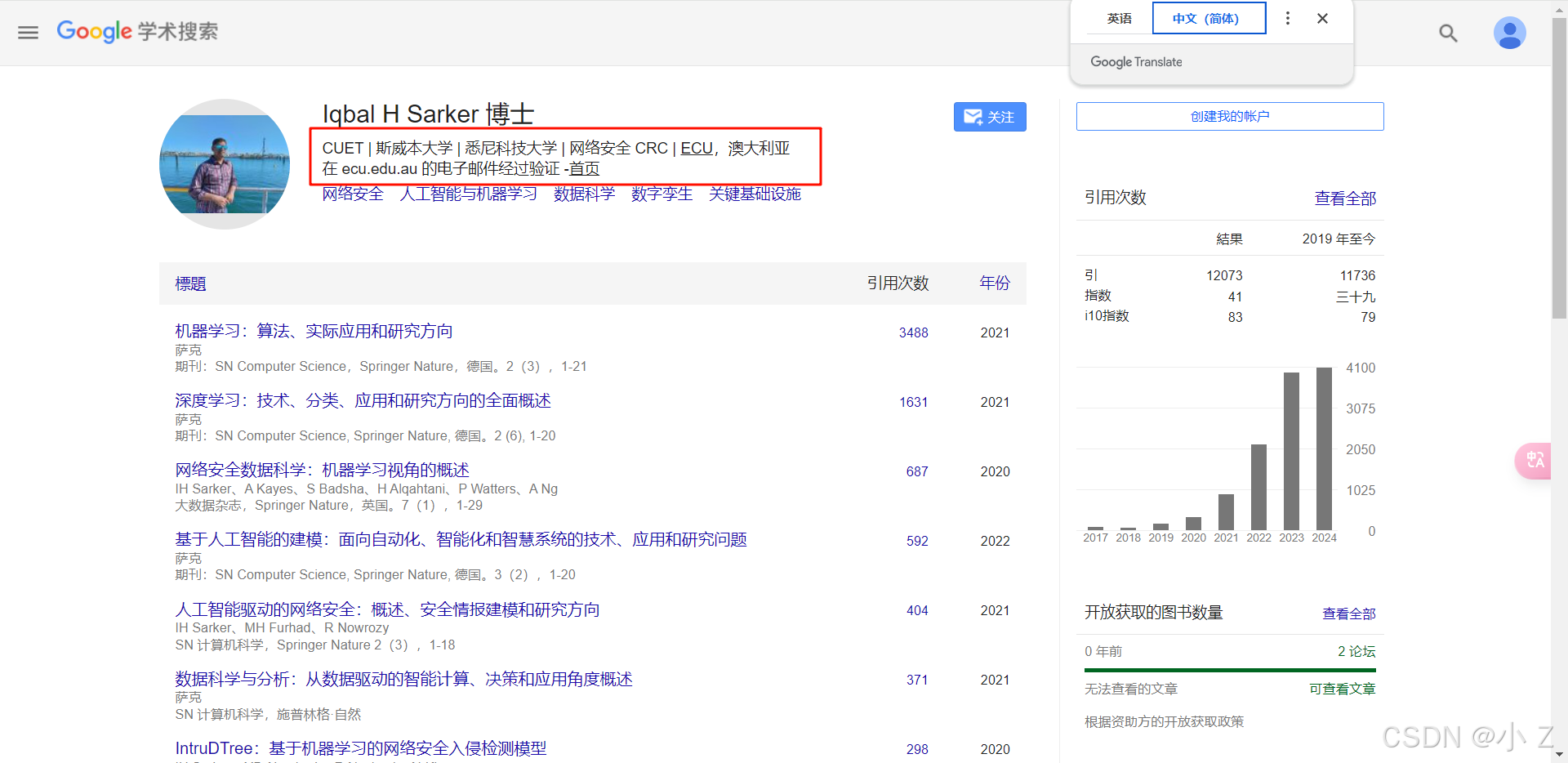Click the 引 citations metric label
Image resolution: width=1568 pixels, height=763 pixels.
[x=1091, y=275]
